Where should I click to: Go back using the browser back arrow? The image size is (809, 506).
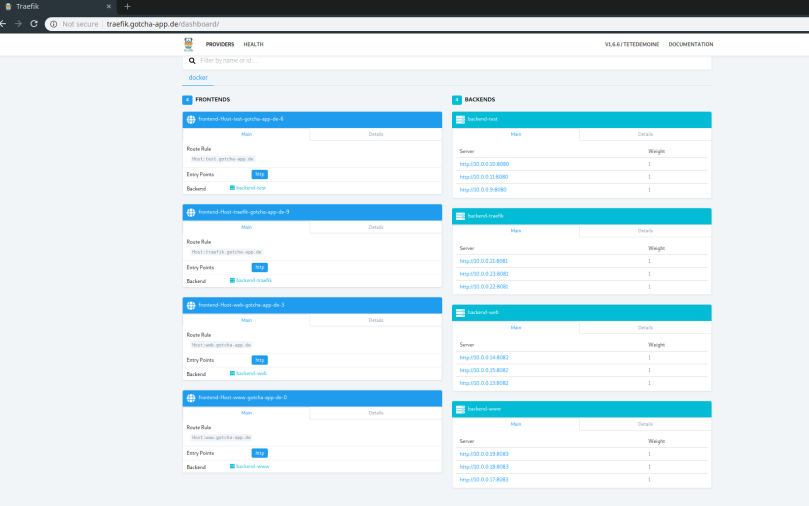3,24
